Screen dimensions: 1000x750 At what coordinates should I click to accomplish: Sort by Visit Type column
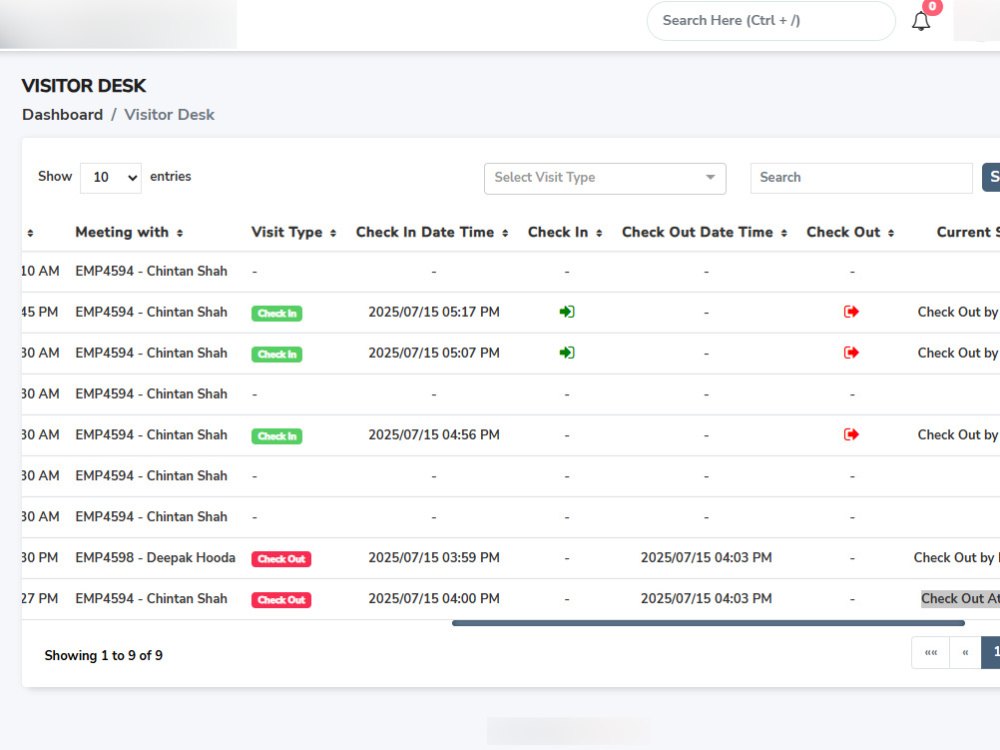[333, 233]
